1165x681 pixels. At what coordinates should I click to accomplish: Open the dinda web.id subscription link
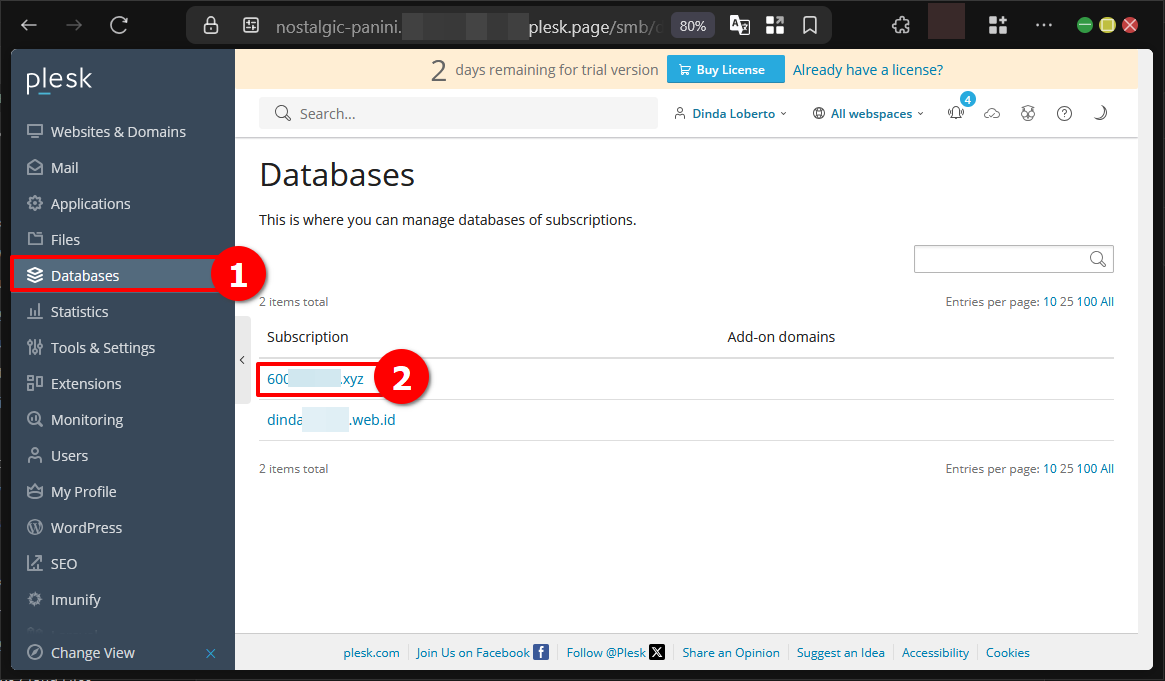(x=330, y=419)
